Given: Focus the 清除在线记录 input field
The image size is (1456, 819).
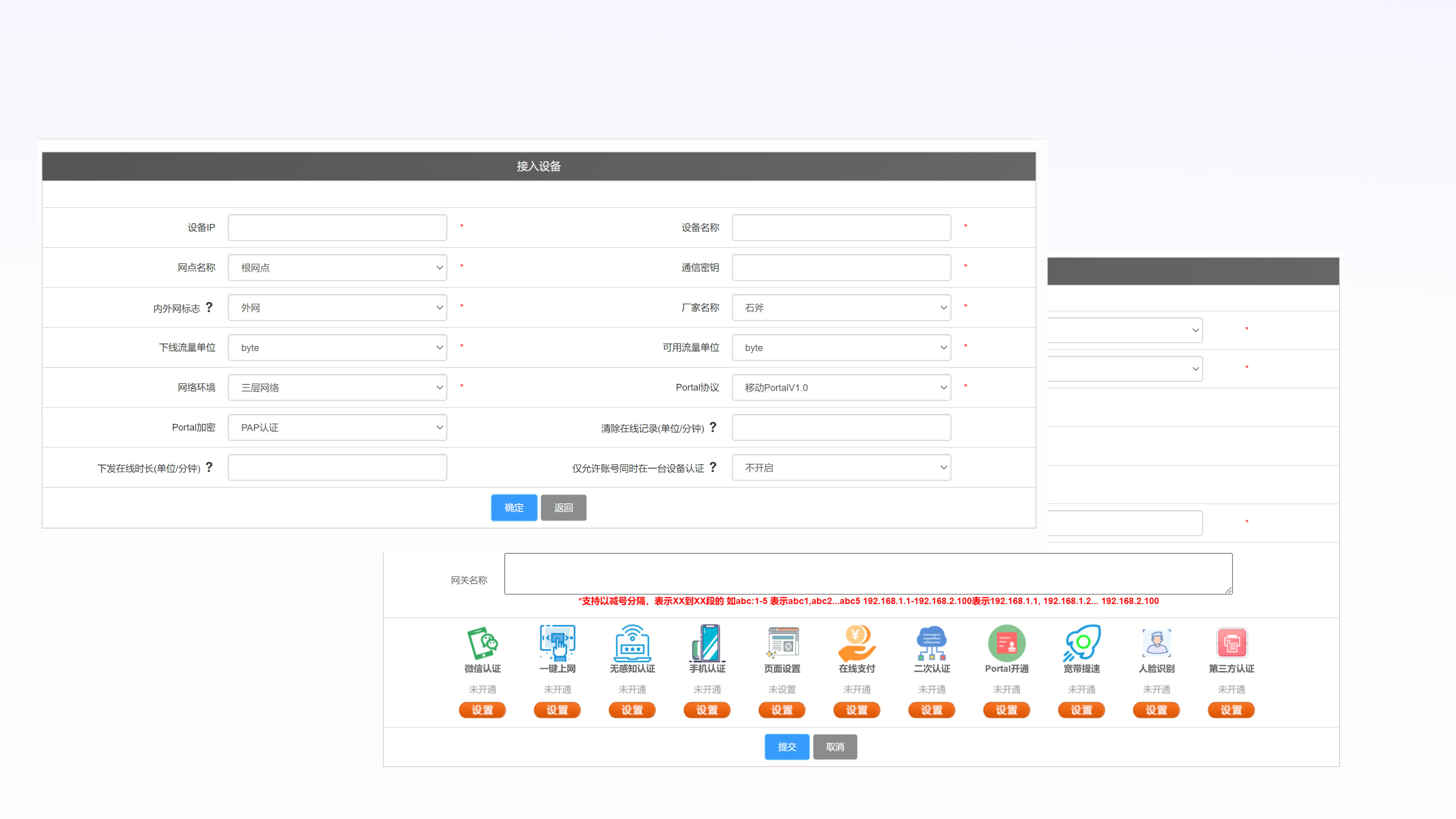Looking at the screenshot, I should point(841,427).
